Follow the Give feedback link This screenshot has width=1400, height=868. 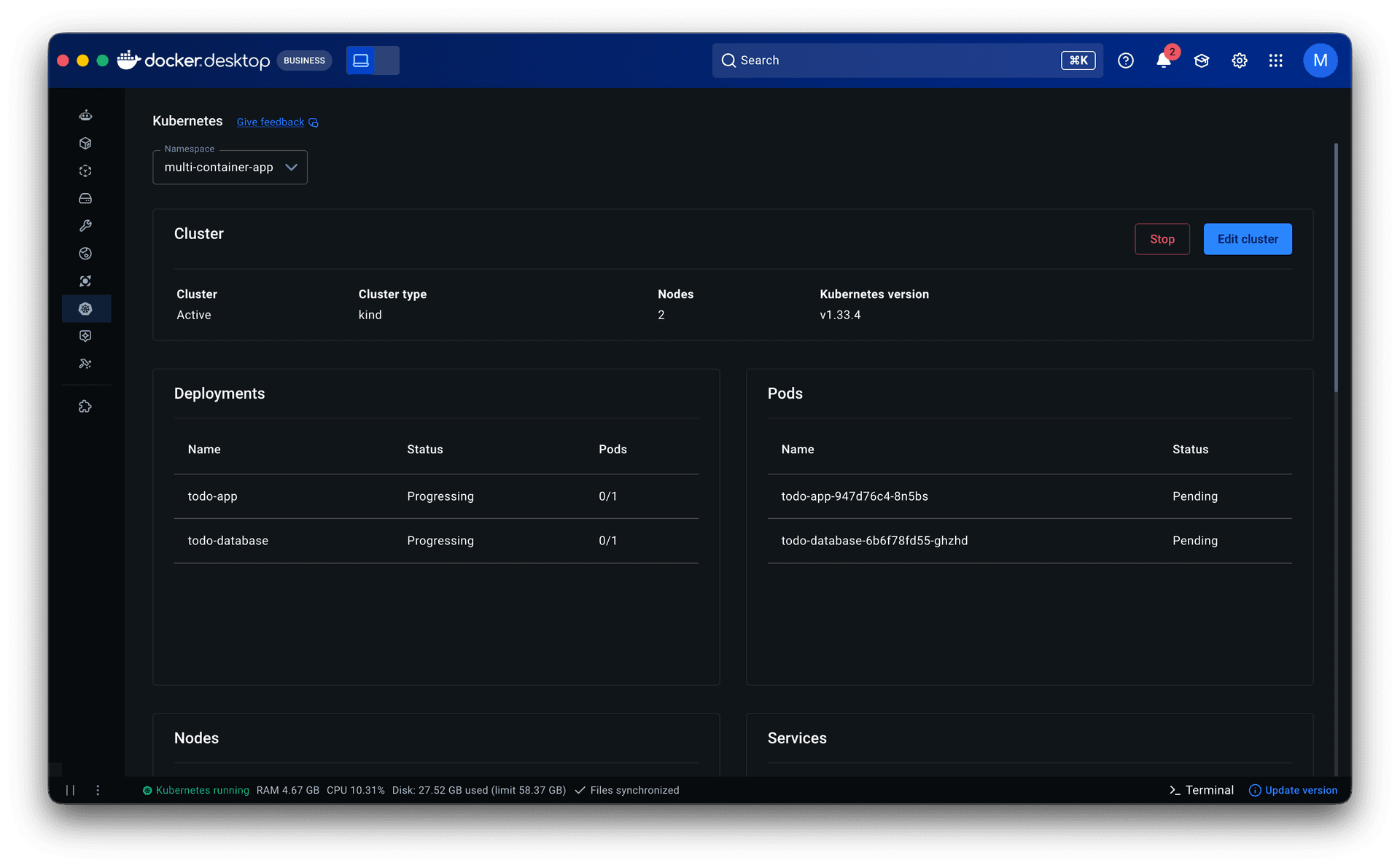coord(271,122)
